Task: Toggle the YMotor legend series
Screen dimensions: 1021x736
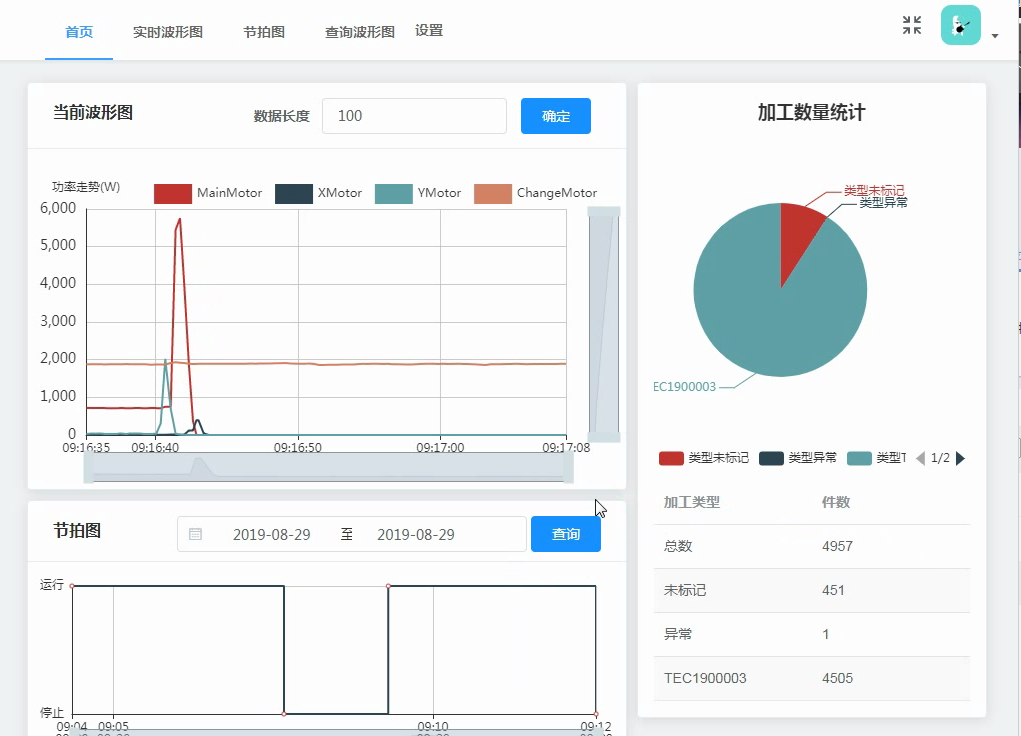Action: [418, 193]
